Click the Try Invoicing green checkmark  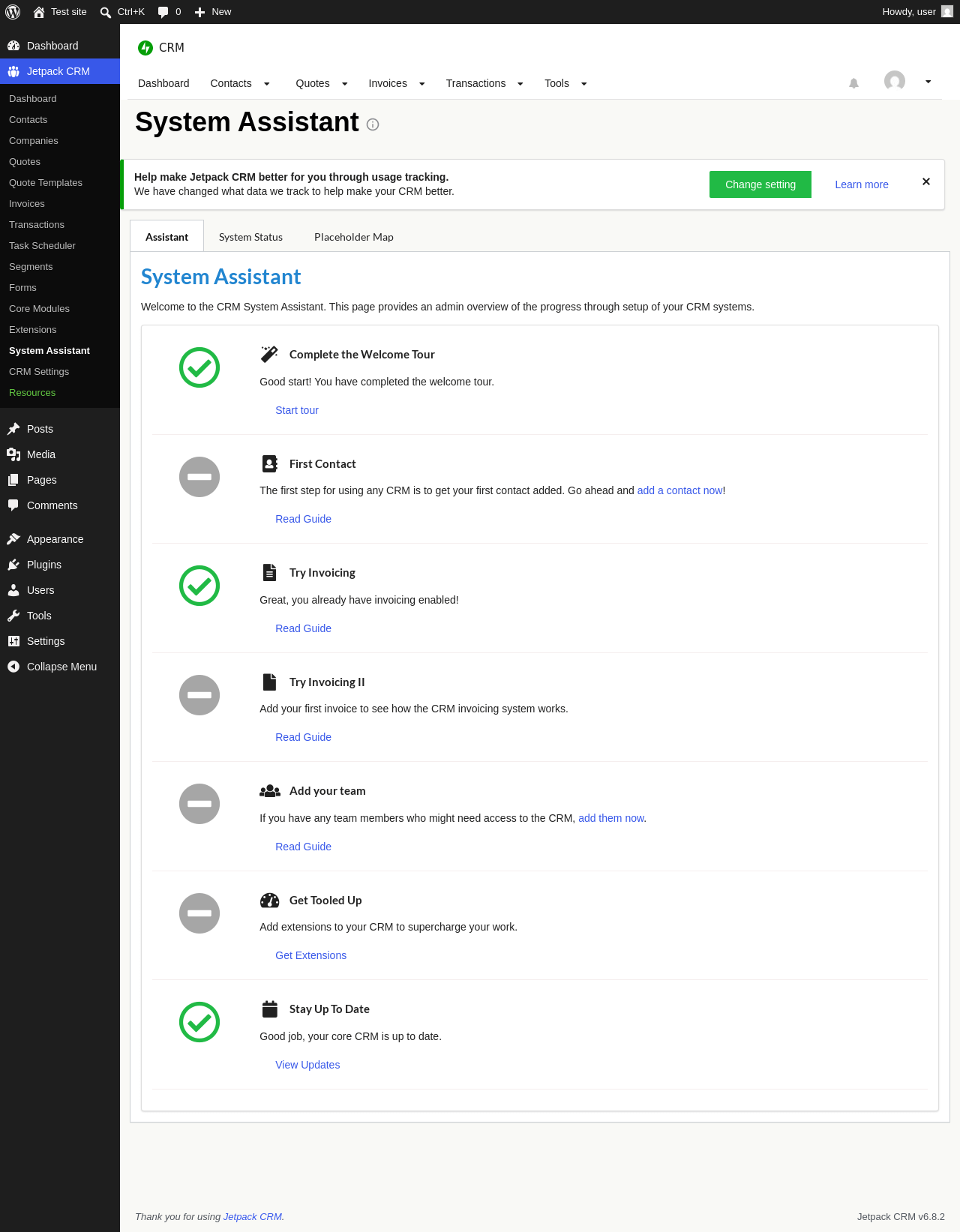coord(199,586)
